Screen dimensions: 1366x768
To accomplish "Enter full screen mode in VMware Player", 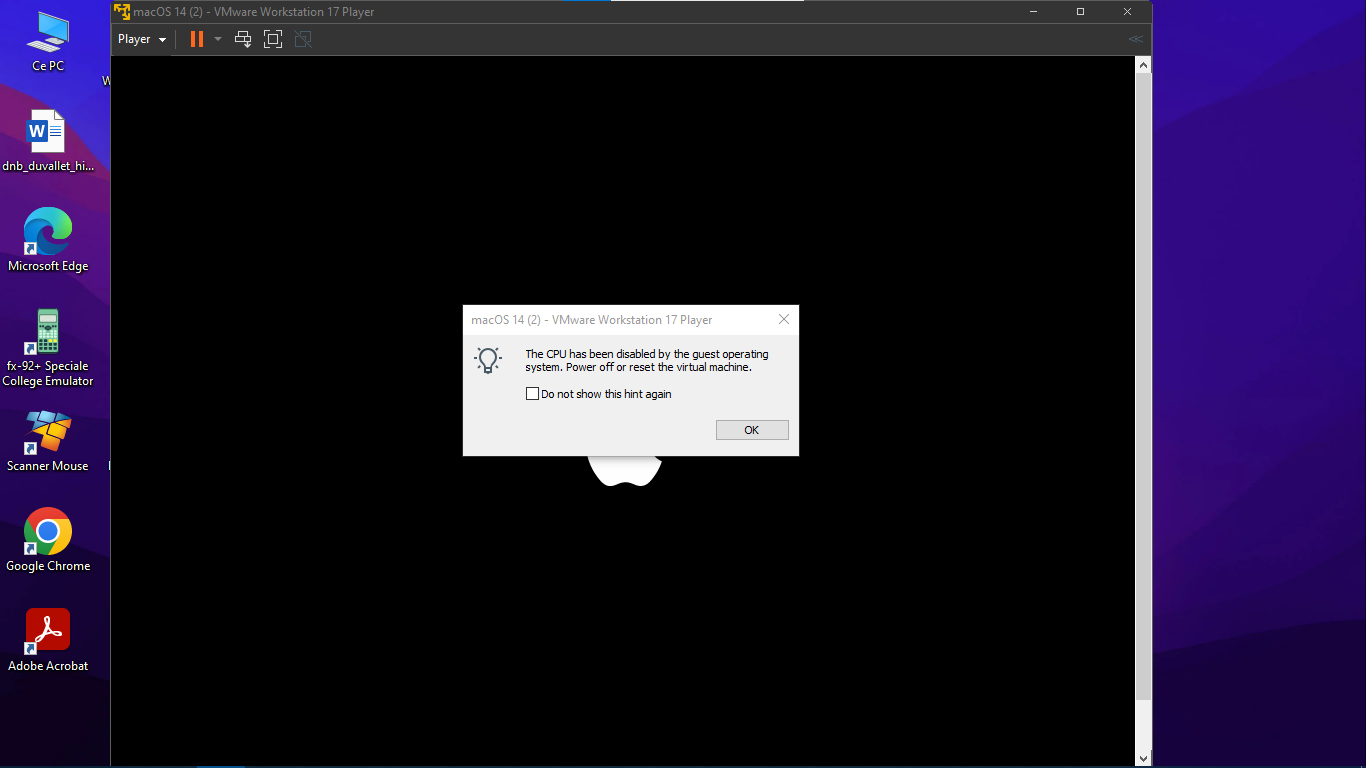I will tap(273, 39).
